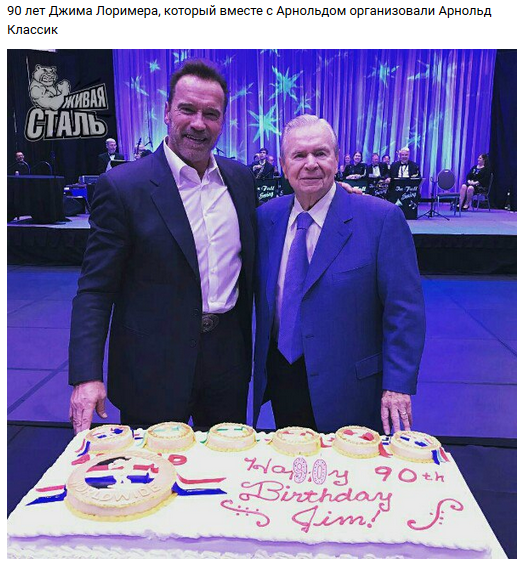Click the 90 candles on the cake

pyautogui.click(x=310, y=469)
